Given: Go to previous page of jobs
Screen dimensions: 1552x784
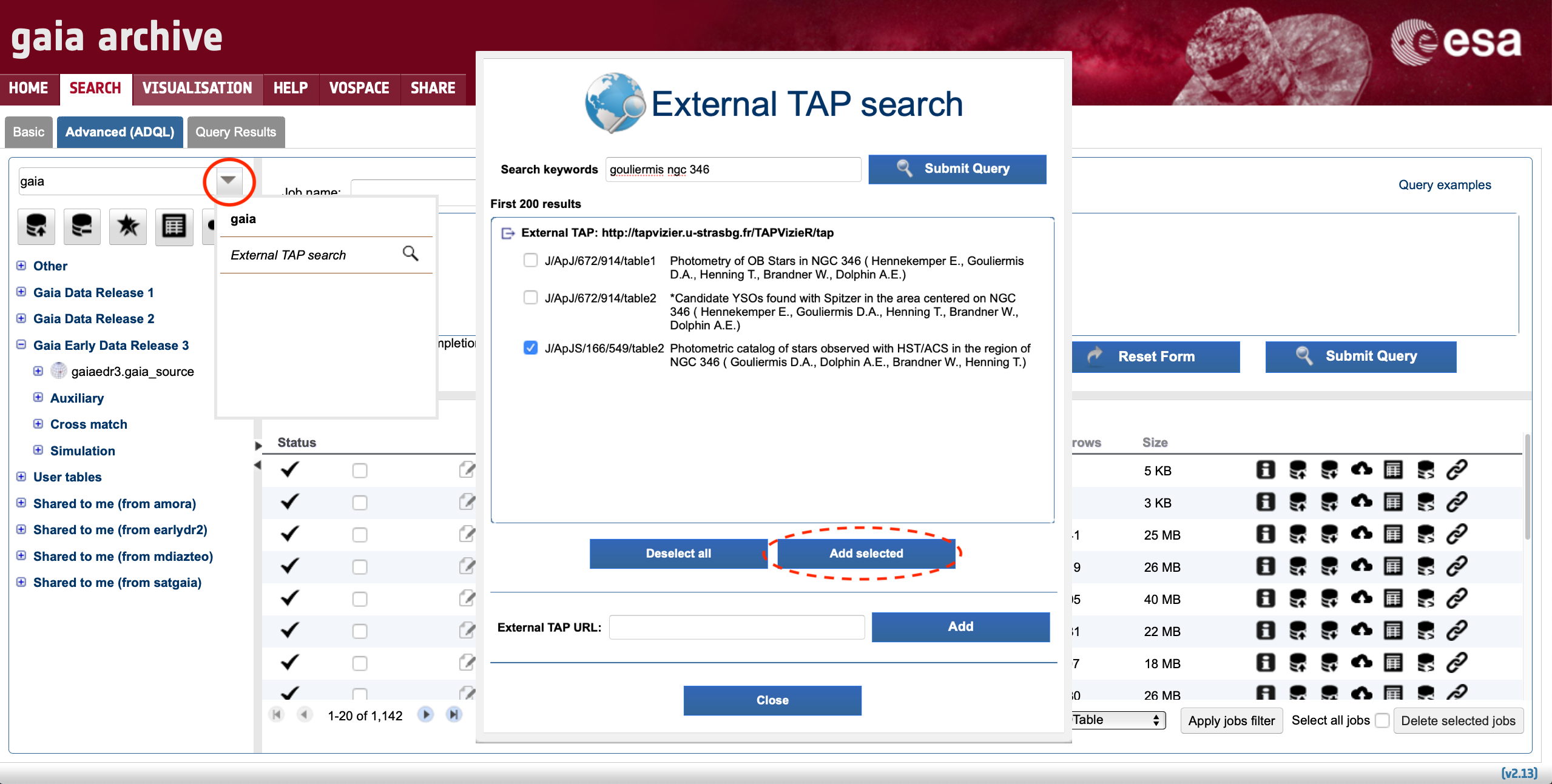Looking at the screenshot, I should tap(305, 715).
